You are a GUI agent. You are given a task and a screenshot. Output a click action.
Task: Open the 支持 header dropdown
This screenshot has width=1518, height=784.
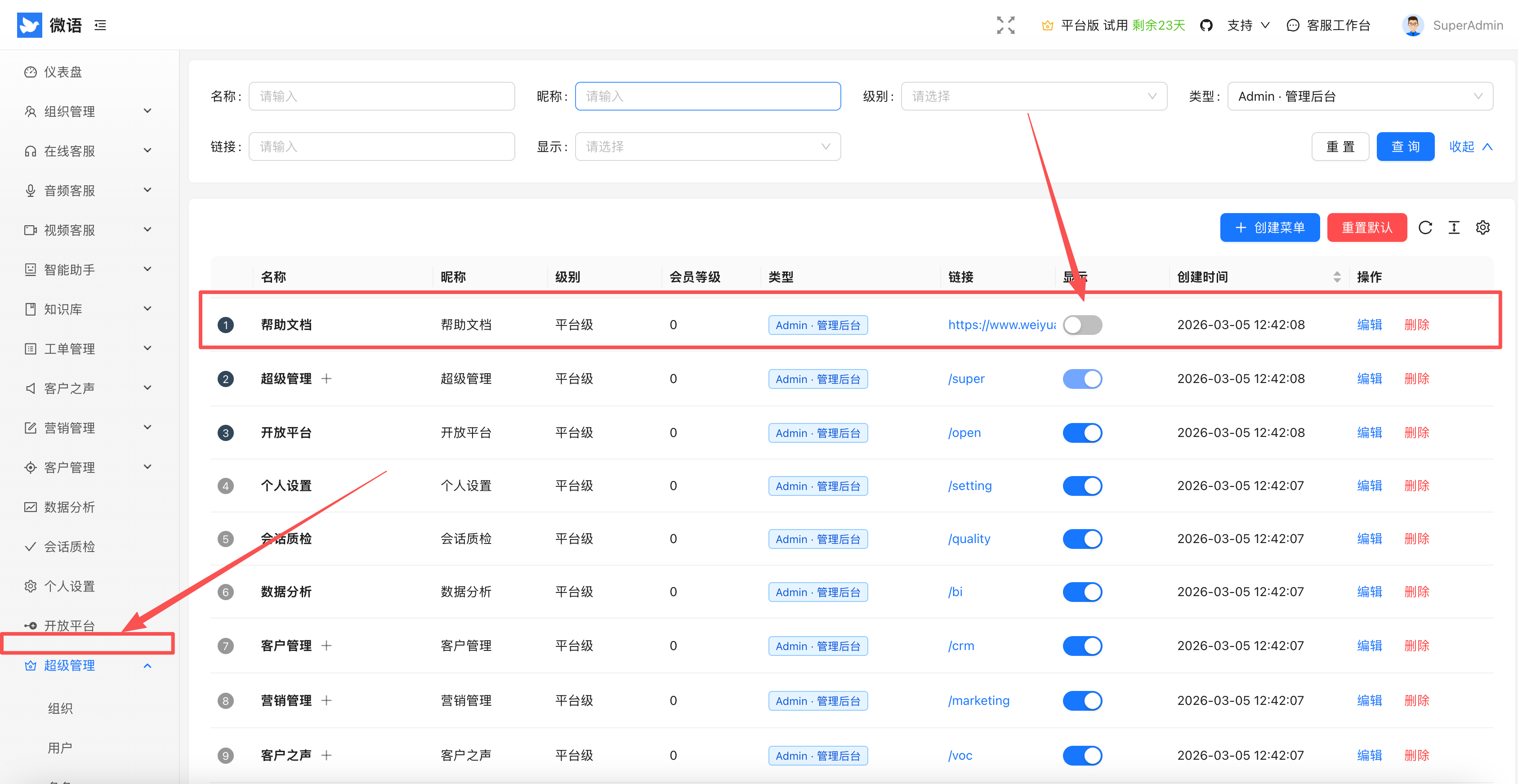[1248, 25]
